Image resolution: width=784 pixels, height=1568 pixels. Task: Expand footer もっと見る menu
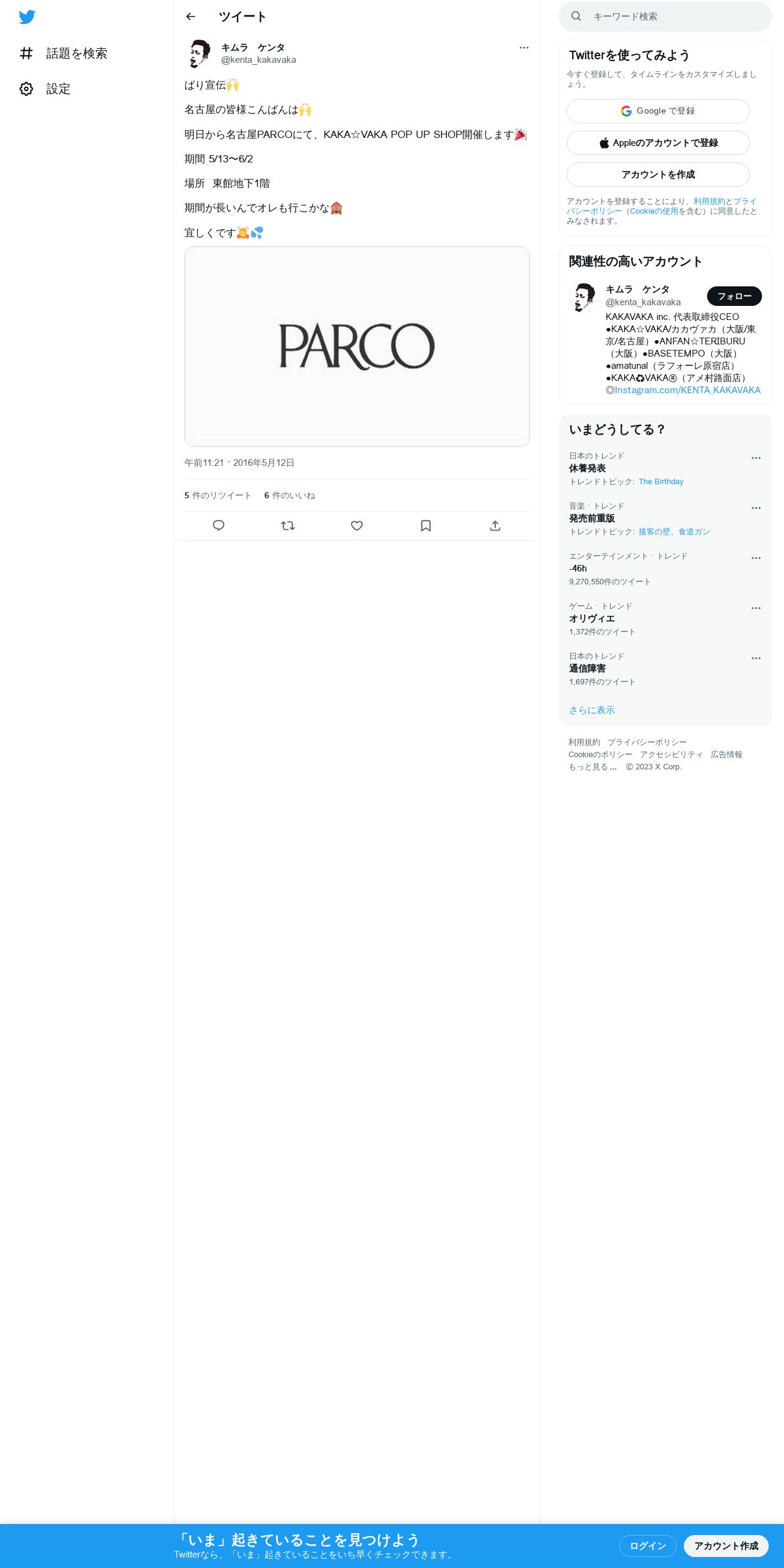[x=593, y=767]
